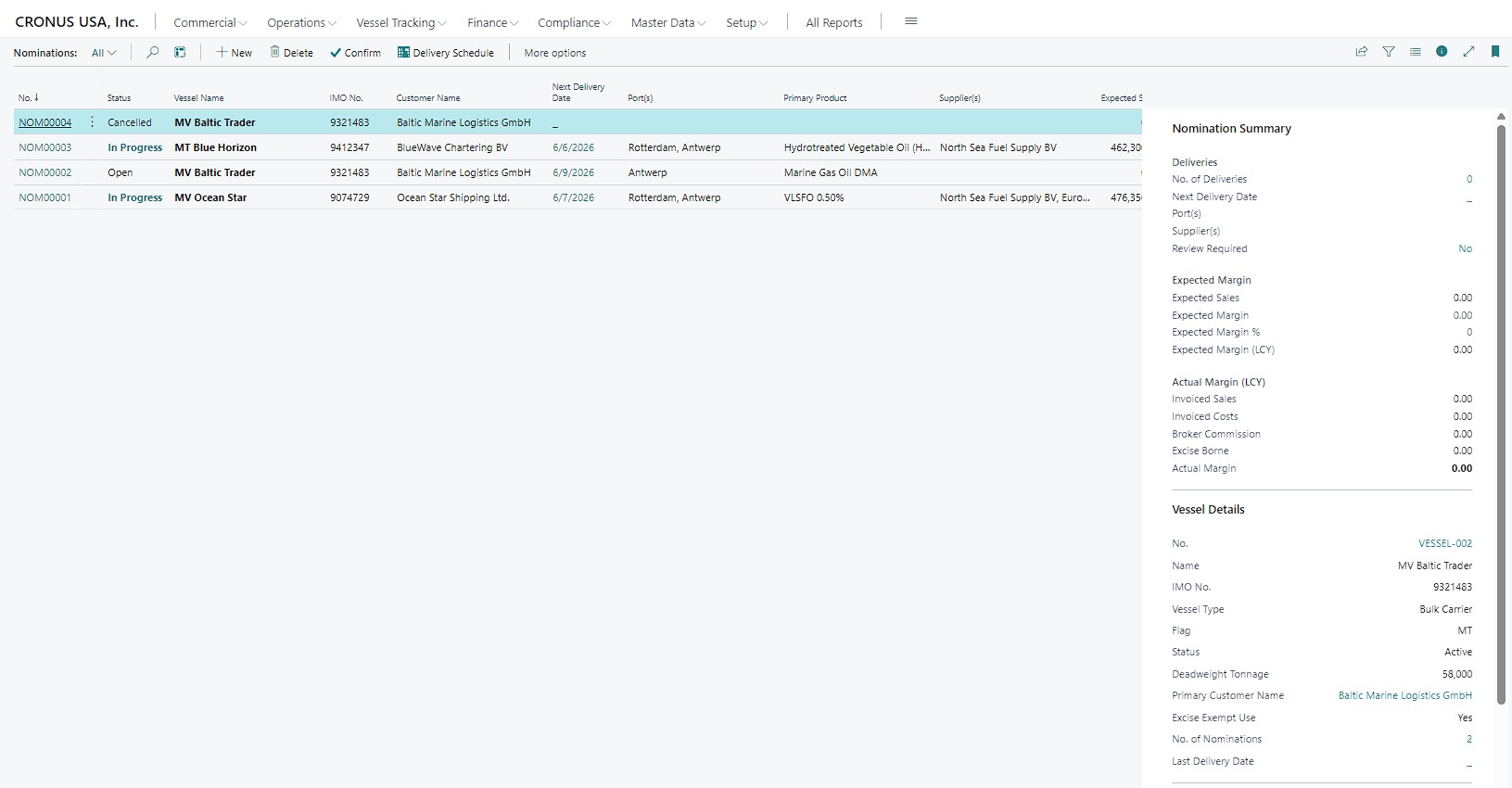
Task: Click the search magnifier icon
Action: click(153, 53)
